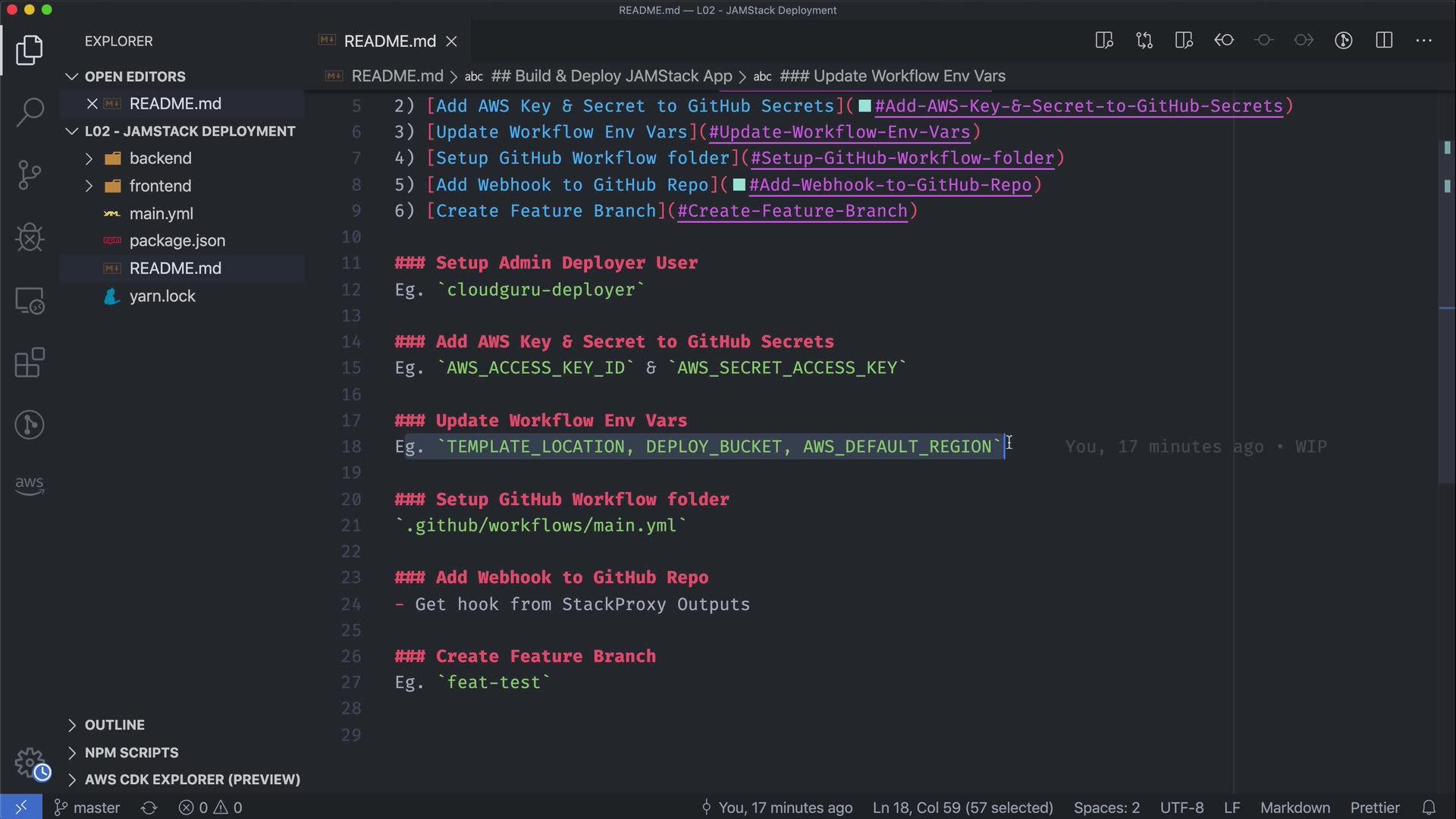Expand the backend folder
Image resolution: width=1456 pixels, height=819 pixels.
click(160, 158)
